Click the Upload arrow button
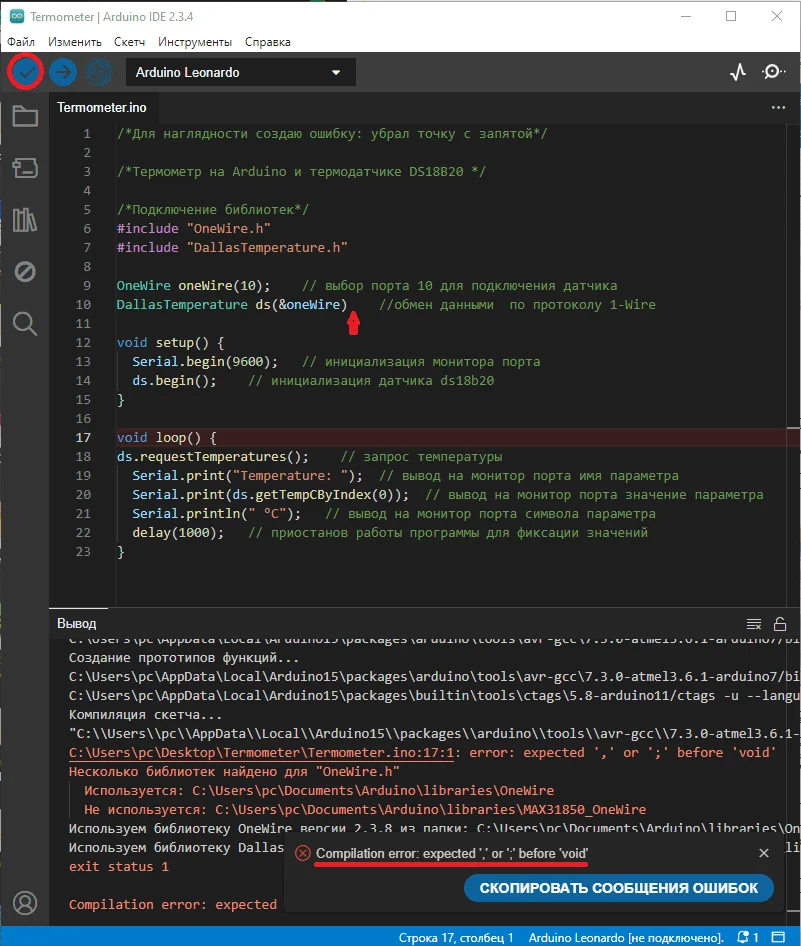Image resolution: width=801 pixels, height=946 pixels. click(62, 72)
